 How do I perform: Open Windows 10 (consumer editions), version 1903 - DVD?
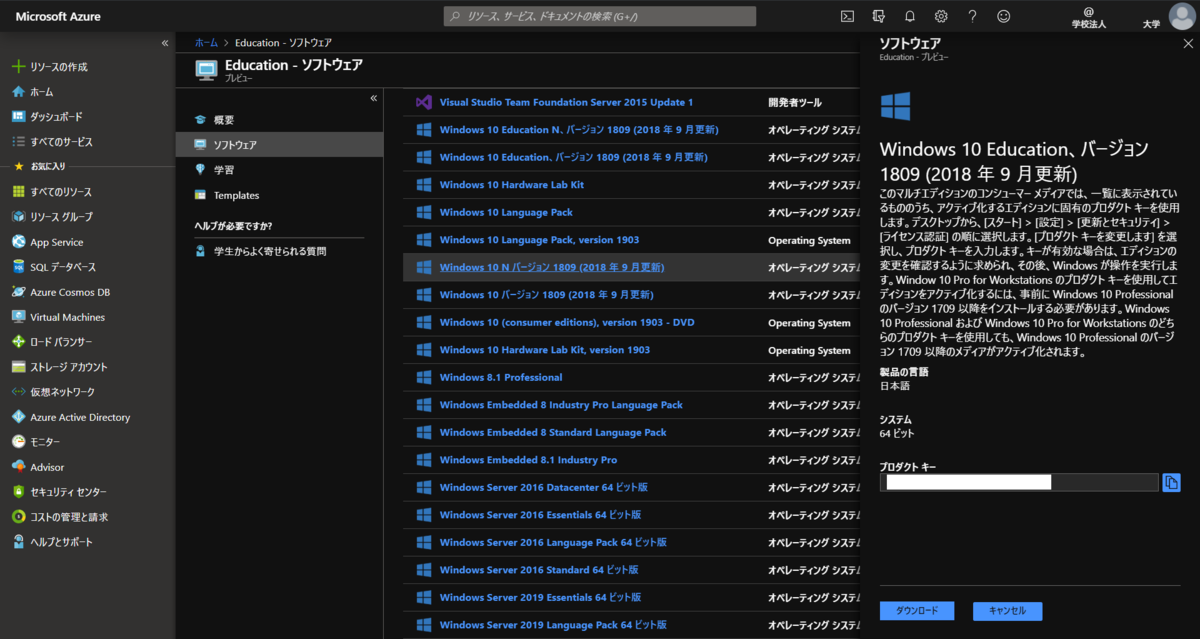[x=567, y=323]
